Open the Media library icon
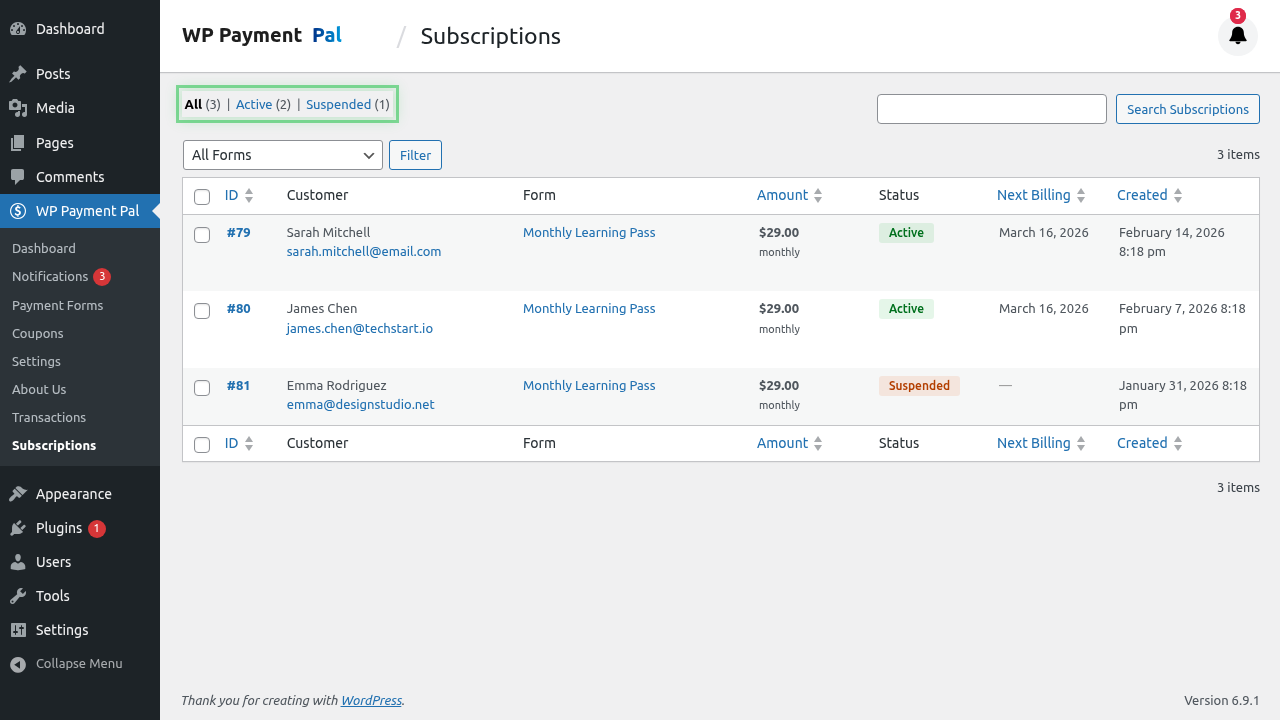 tap(16, 107)
